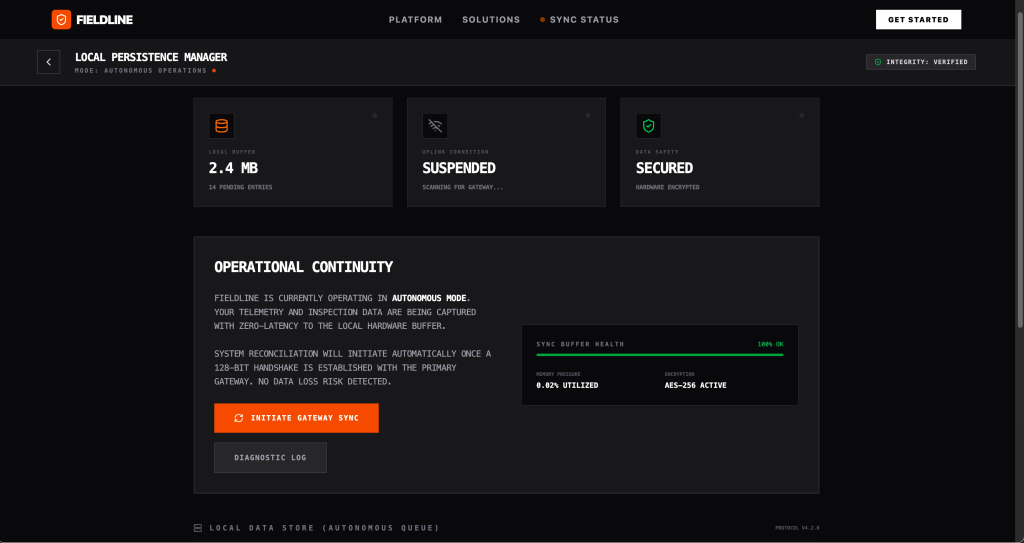Click the Suspended uplink status text

pos(459,168)
